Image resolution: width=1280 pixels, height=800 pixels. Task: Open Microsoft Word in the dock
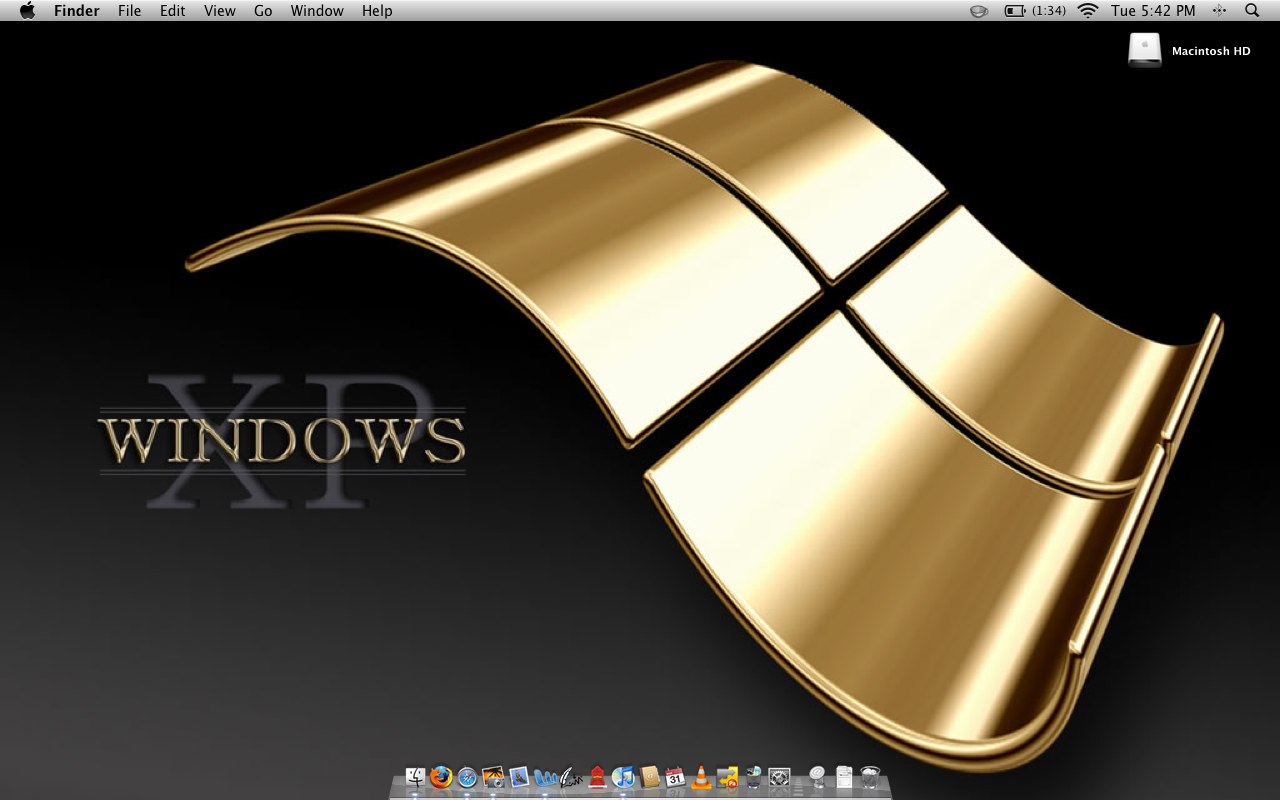click(545, 777)
